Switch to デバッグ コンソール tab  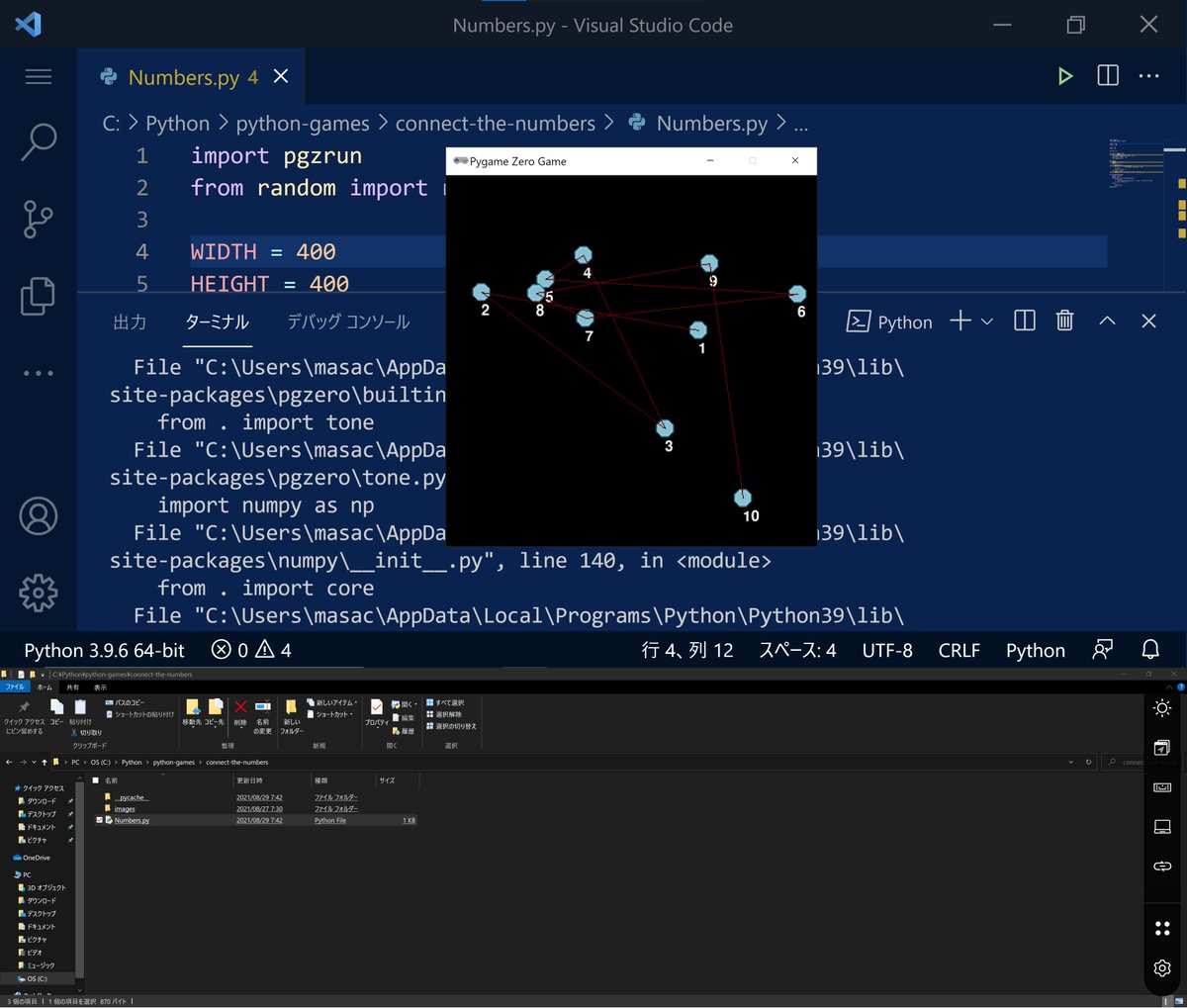tap(348, 321)
